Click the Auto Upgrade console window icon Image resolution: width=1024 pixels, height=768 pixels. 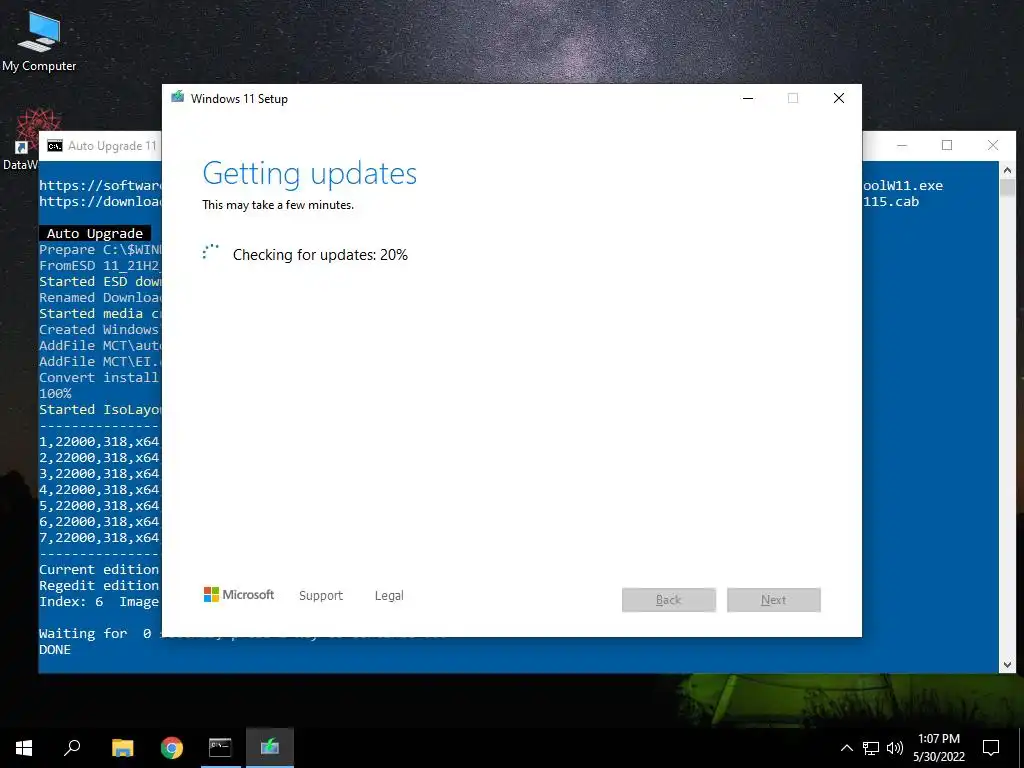coord(55,146)
